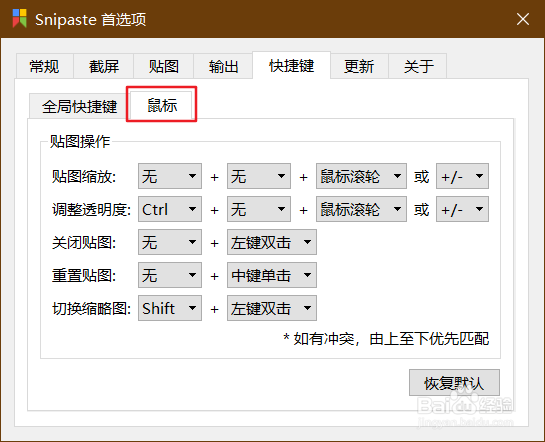Viewport: 545px width, 442px height.
Task: Click the Snipaste logo icon in title bar
Action: click(x=19, y=18)
